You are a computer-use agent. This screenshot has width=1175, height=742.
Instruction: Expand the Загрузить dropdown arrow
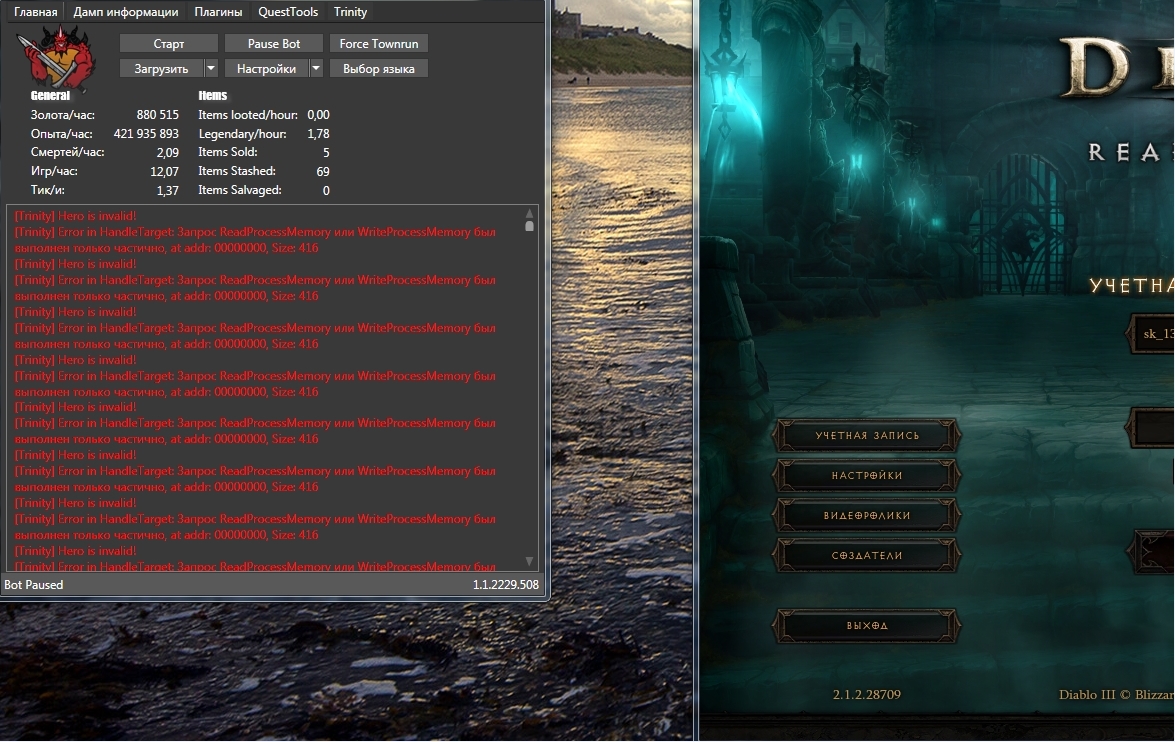click(211, 68)
